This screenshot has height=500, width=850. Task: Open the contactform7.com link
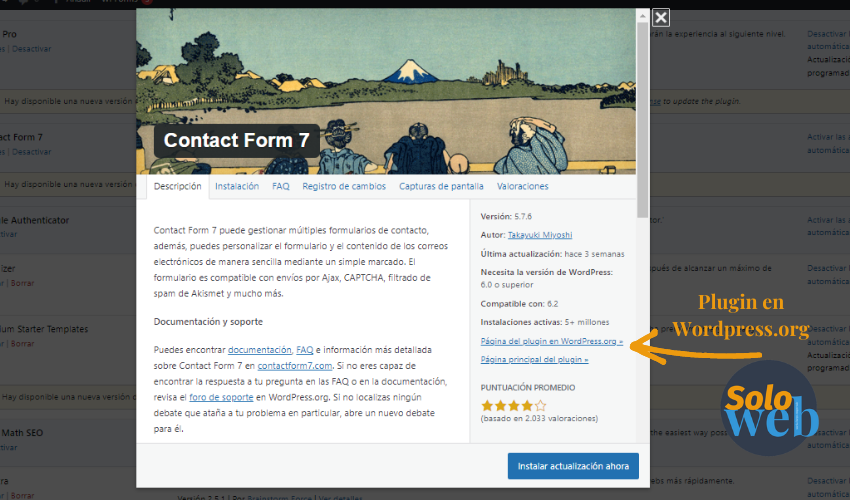click(x=295, y=366)
